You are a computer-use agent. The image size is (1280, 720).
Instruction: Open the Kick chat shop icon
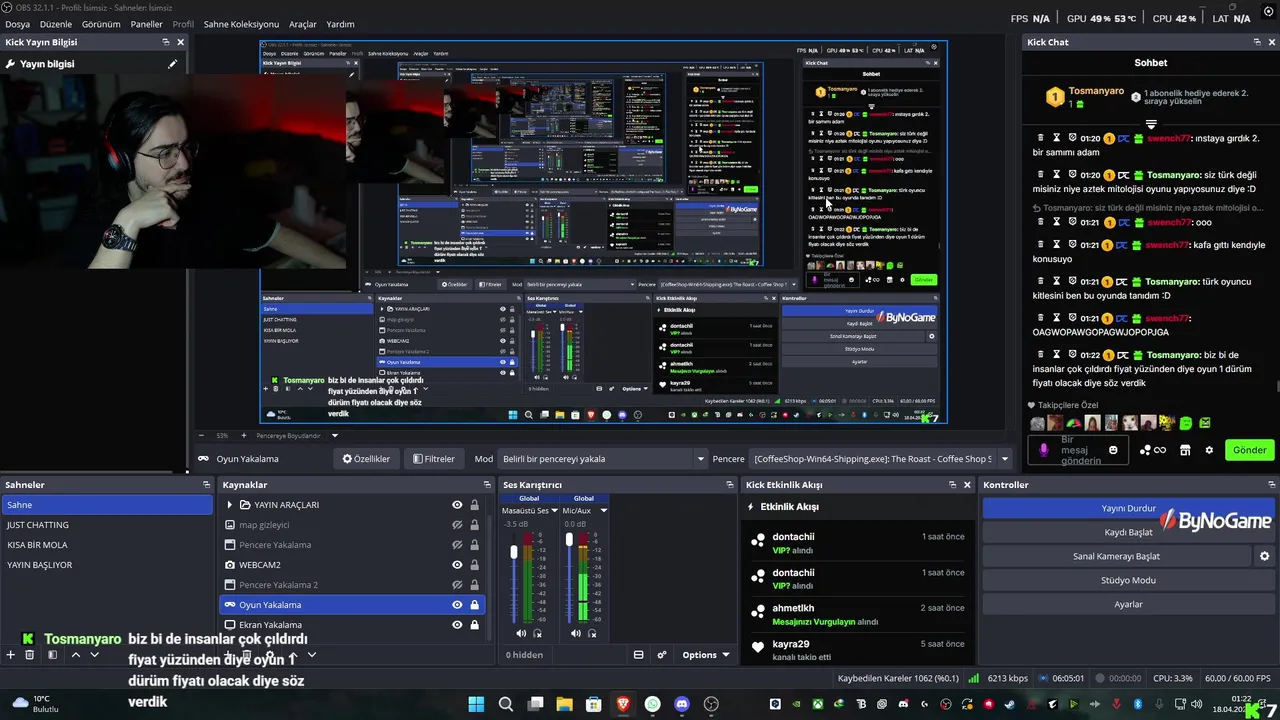1185,450
